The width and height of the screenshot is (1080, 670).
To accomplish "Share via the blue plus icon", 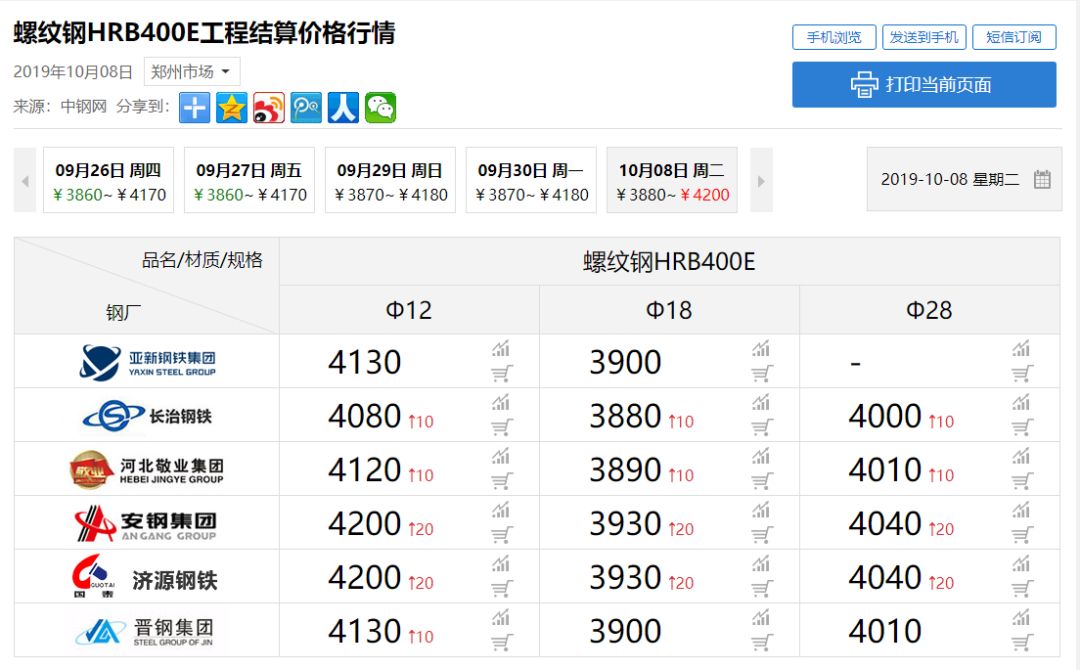I will pyautogui.click(x=194, y=107).
